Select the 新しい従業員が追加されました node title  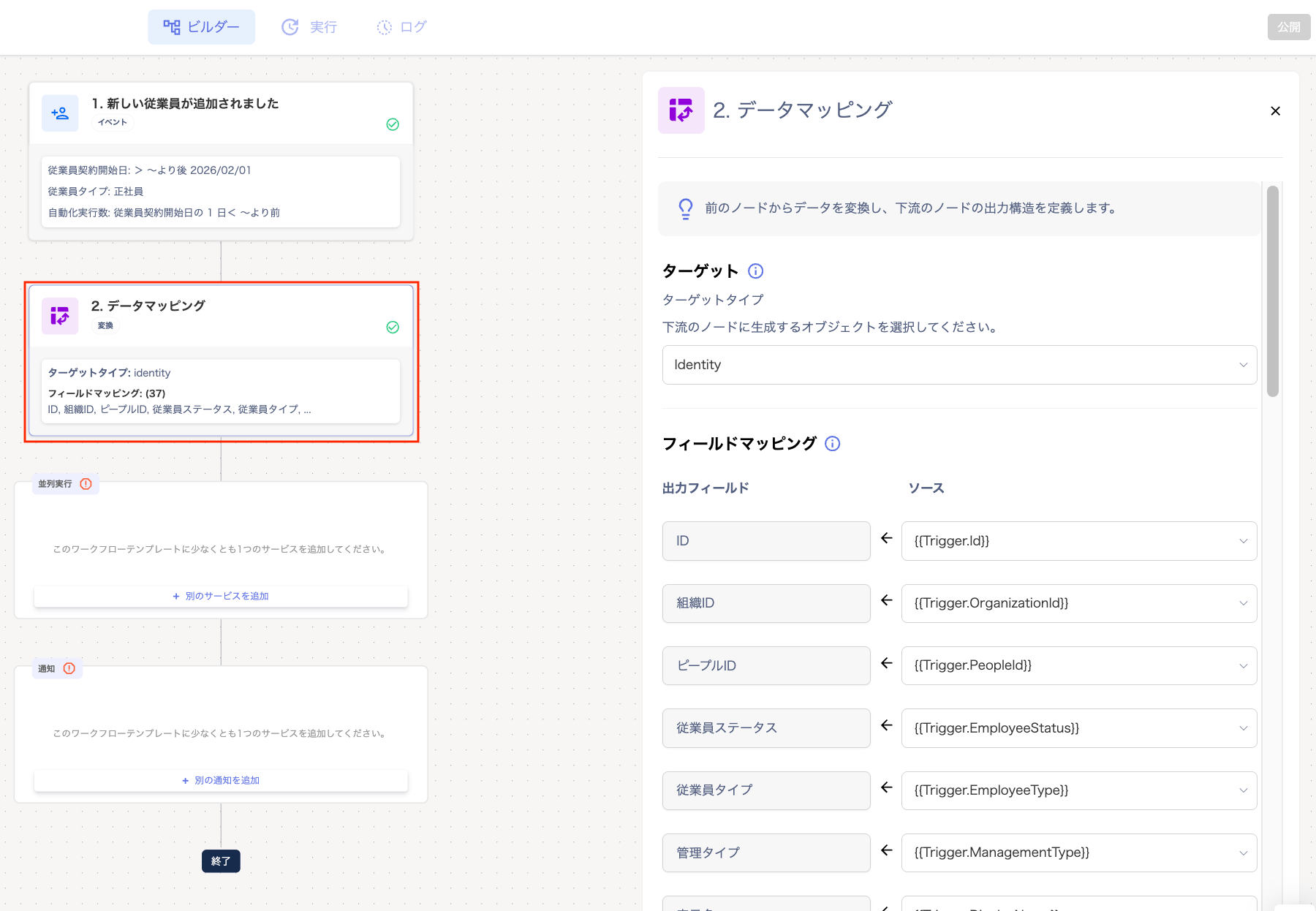coord(185,104)
